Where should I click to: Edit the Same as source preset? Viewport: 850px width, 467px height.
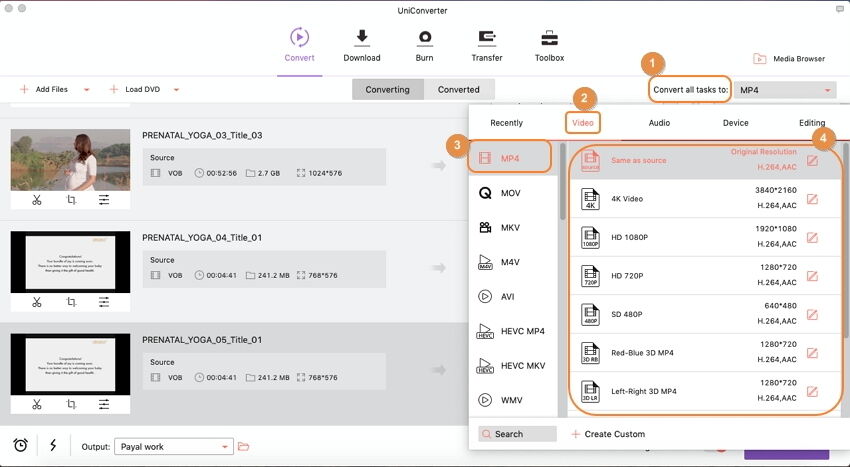[812, 161]
